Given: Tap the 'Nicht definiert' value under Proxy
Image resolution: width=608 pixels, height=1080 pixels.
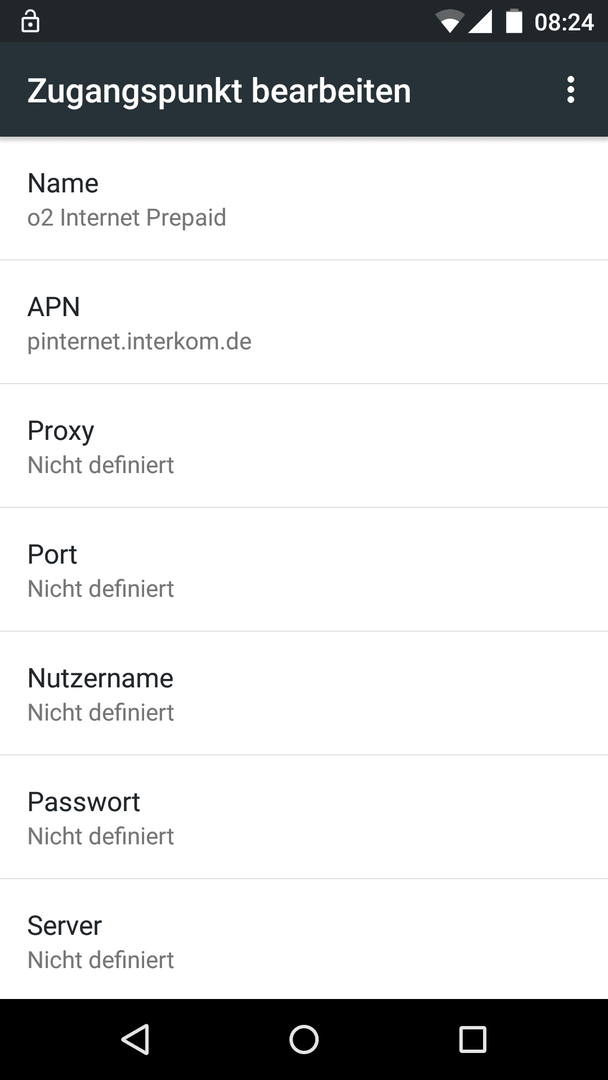Looking at the screenshot, I should 101,465.
